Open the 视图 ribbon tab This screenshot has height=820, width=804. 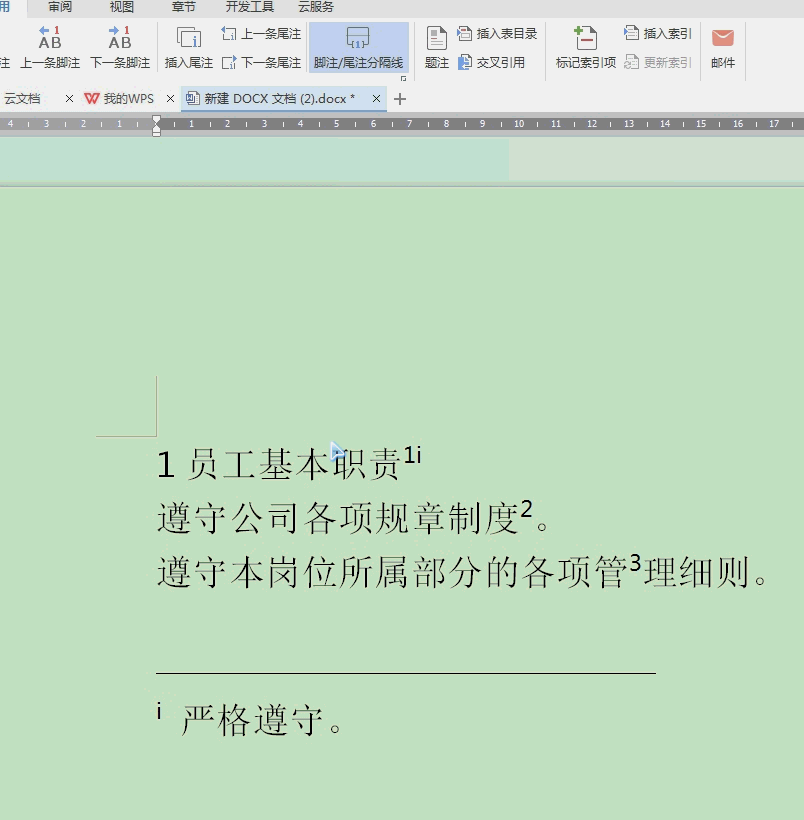point(121,7)
